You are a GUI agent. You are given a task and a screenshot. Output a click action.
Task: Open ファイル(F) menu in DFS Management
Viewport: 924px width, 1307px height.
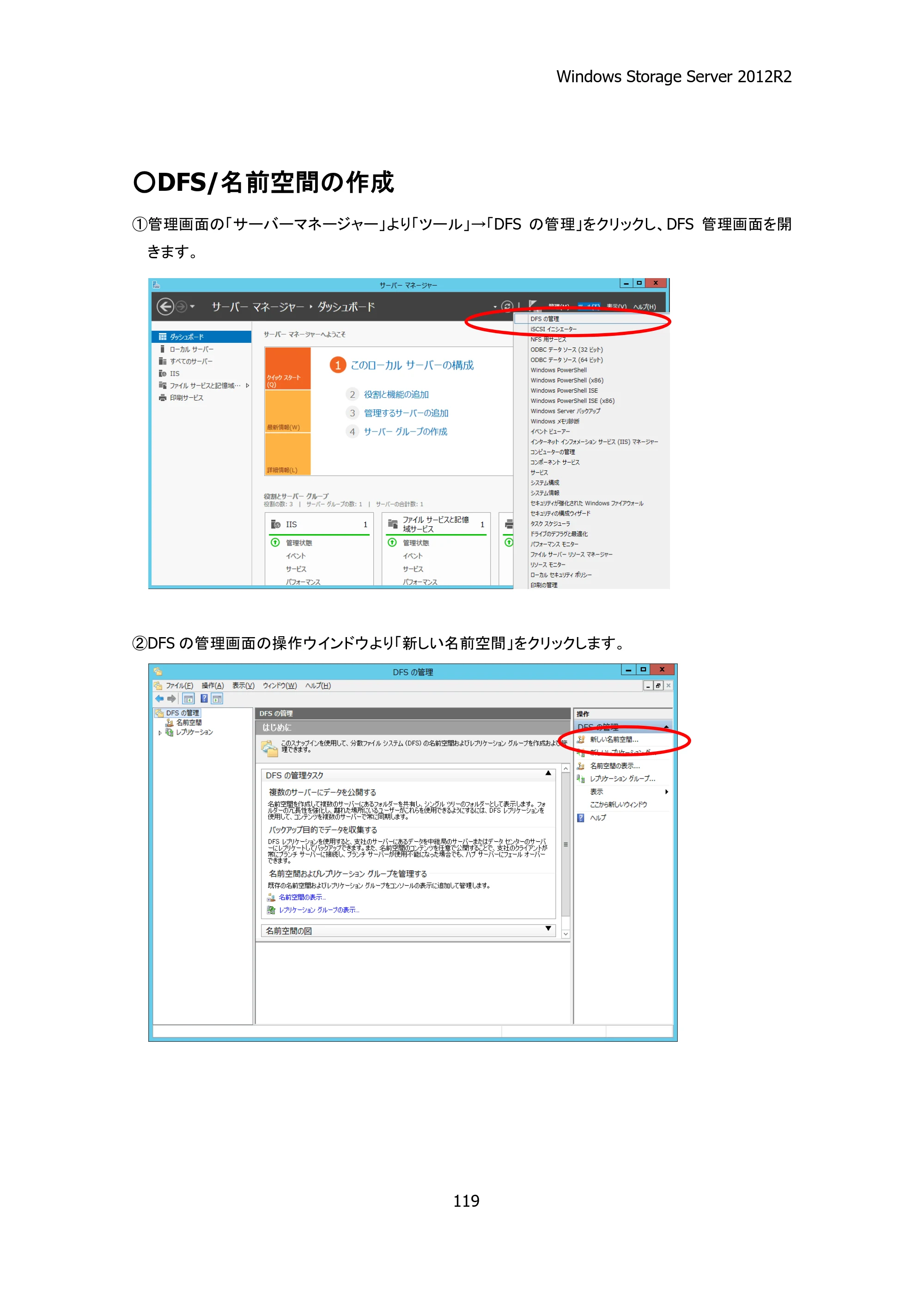[x=179, y=686]
